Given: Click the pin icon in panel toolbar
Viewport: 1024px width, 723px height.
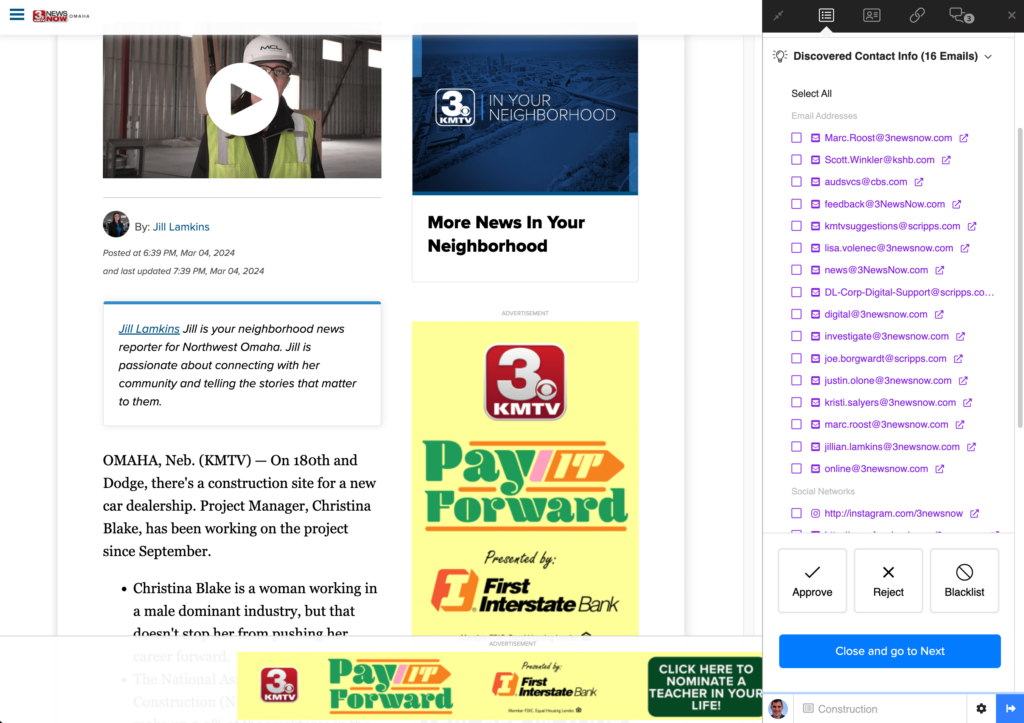Looking at the screenshot, I should 778,15.
